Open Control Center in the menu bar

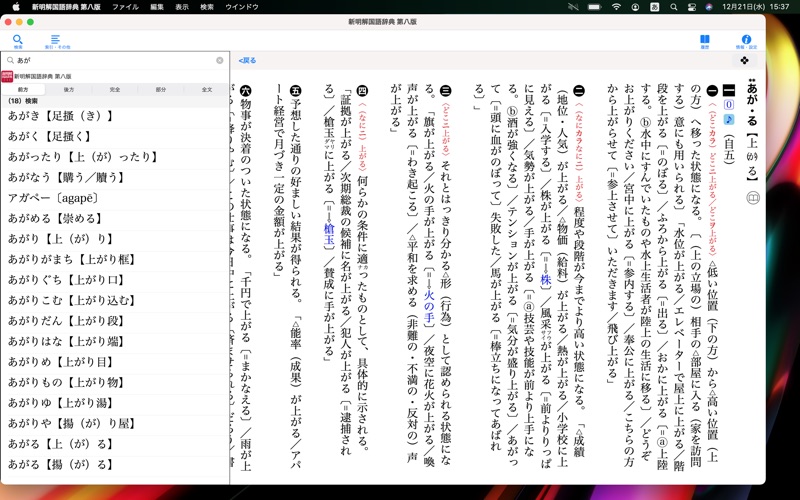(x=691, y=7)
